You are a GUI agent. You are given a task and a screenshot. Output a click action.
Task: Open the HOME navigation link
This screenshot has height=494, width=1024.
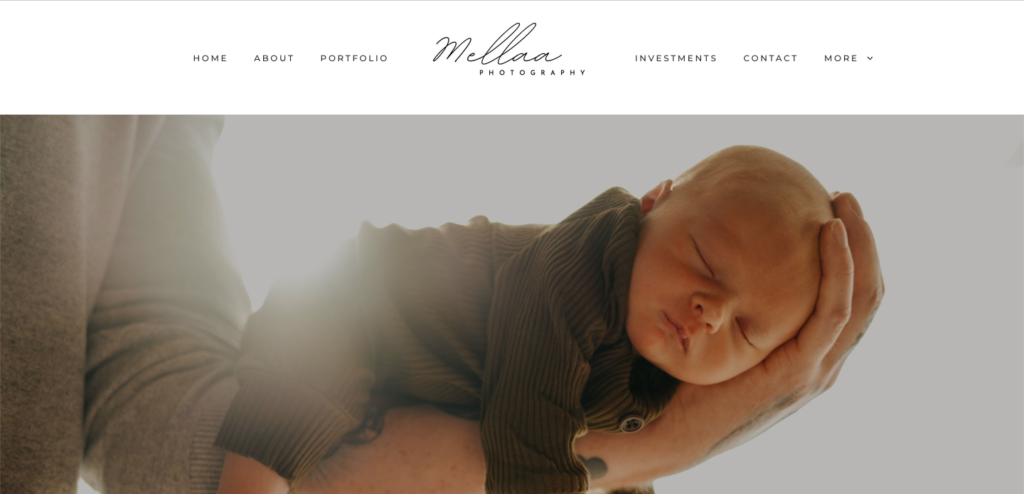[210, 58]
